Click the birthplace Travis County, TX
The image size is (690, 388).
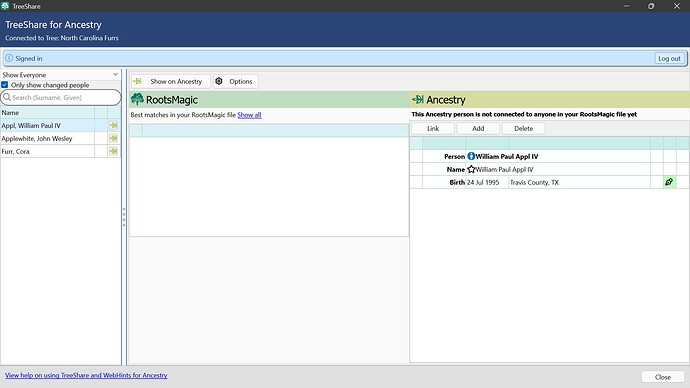coord(534,182)
